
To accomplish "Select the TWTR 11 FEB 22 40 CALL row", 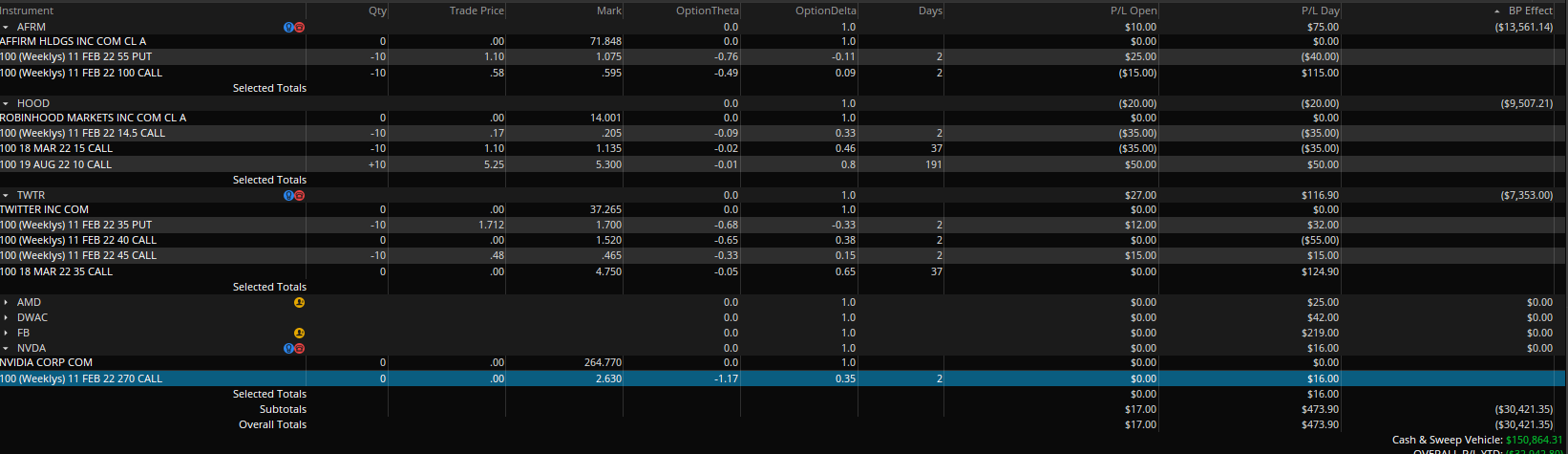I will click(783, 240).
